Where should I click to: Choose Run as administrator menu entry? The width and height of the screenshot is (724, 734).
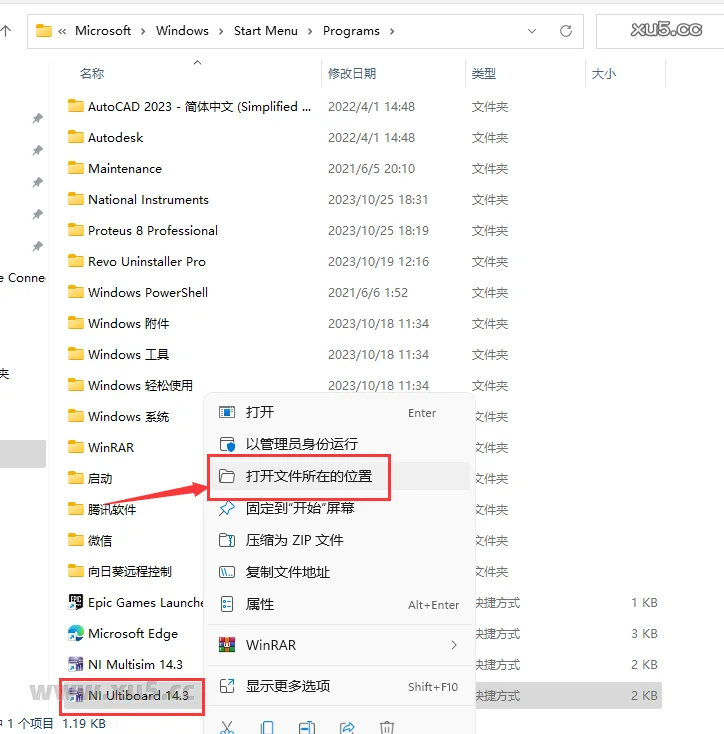339,444
